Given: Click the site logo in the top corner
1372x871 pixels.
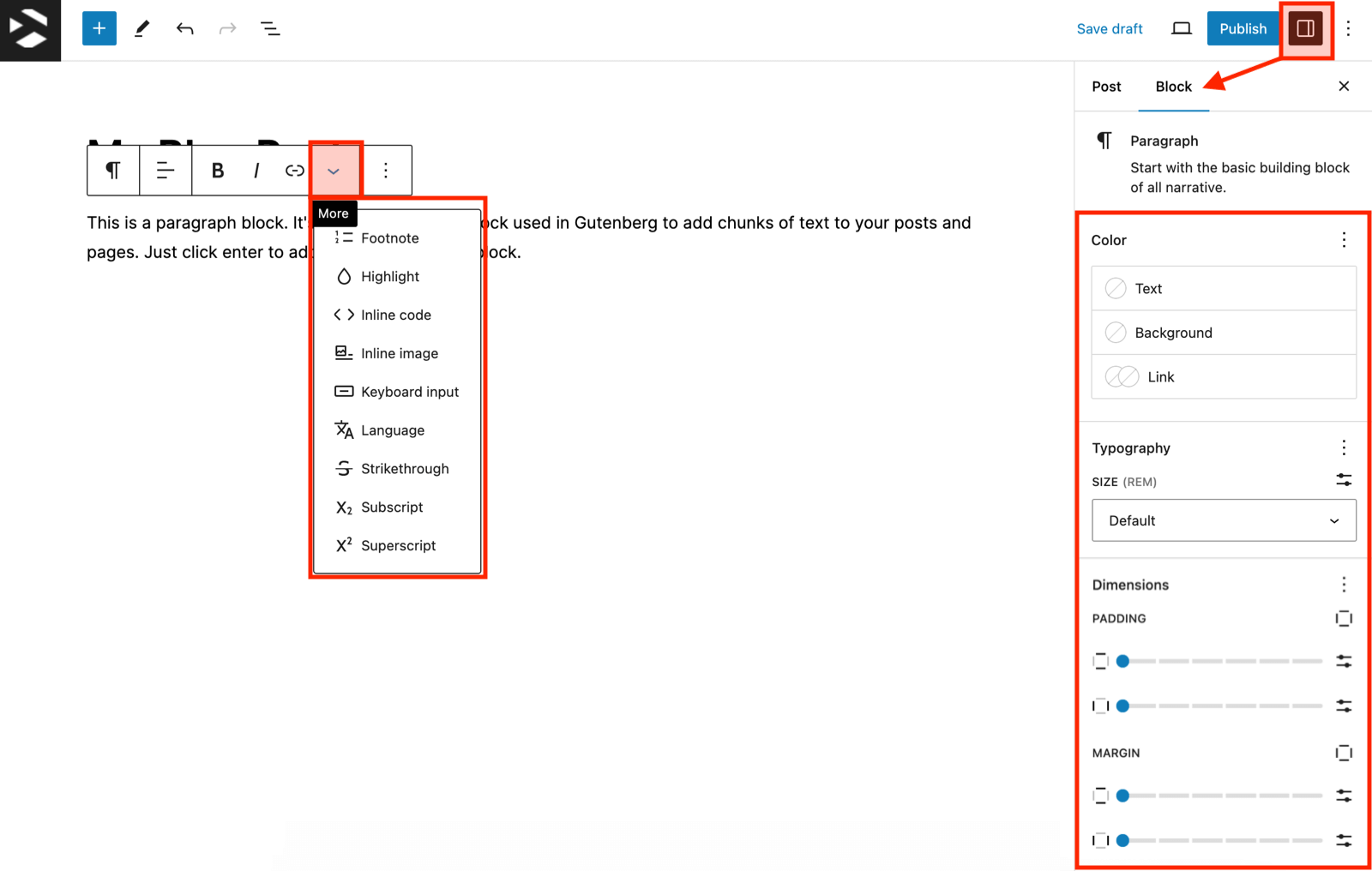Looking at the screenshot, I should coord(30,30).
